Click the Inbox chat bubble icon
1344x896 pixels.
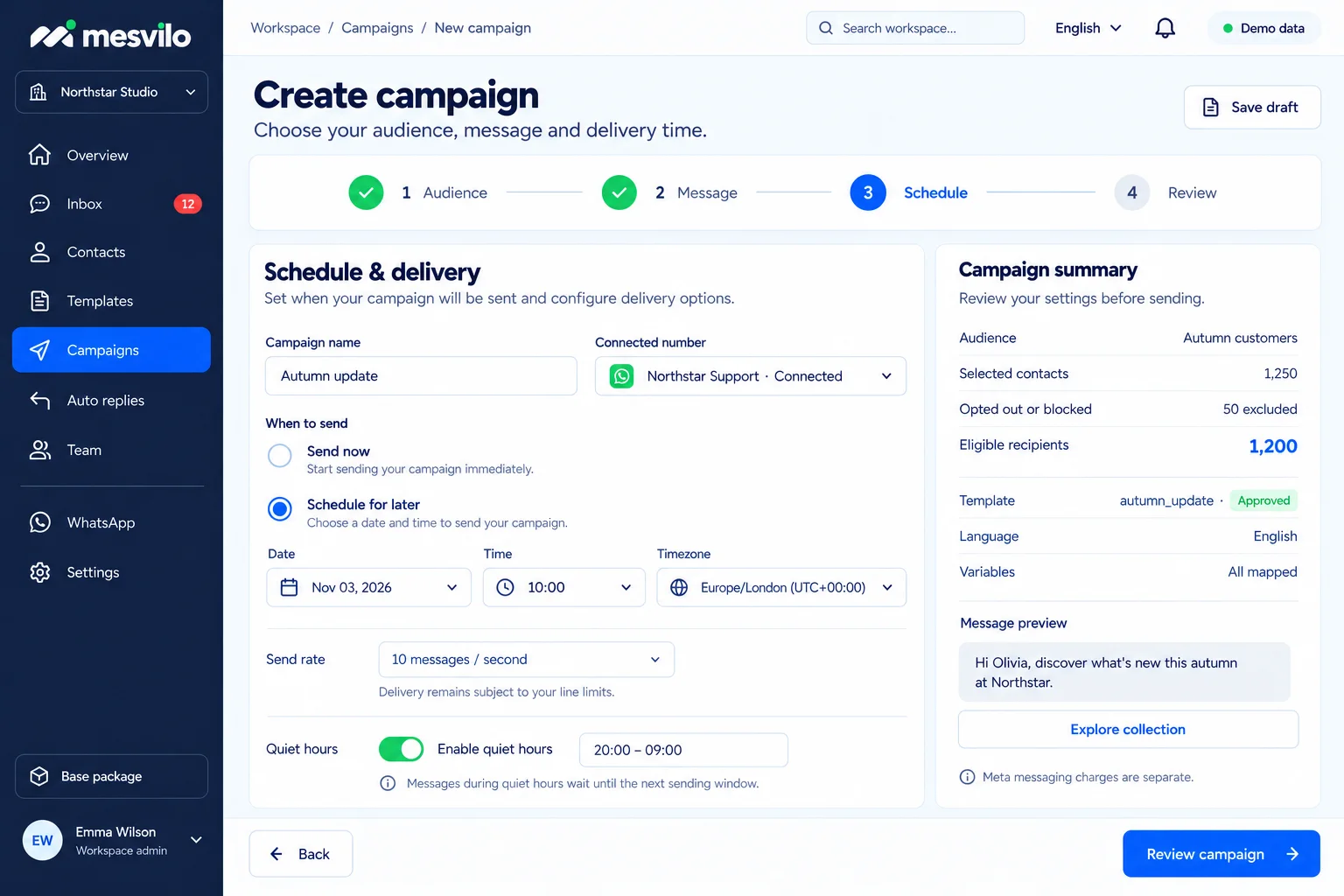[39, 204]
